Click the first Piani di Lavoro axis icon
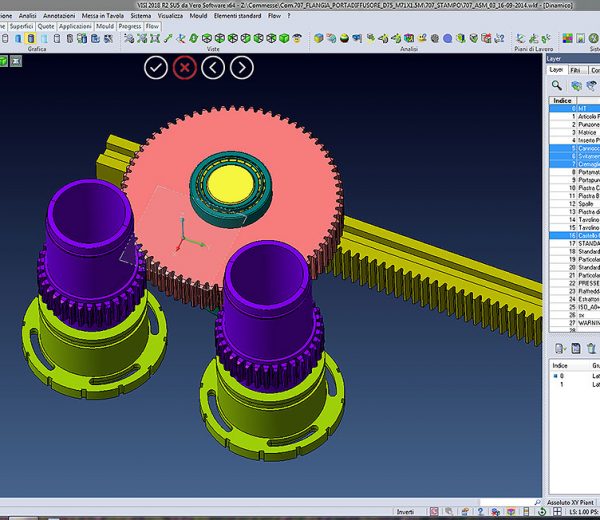This screenshot has width=600, height=520. (520, 38)
